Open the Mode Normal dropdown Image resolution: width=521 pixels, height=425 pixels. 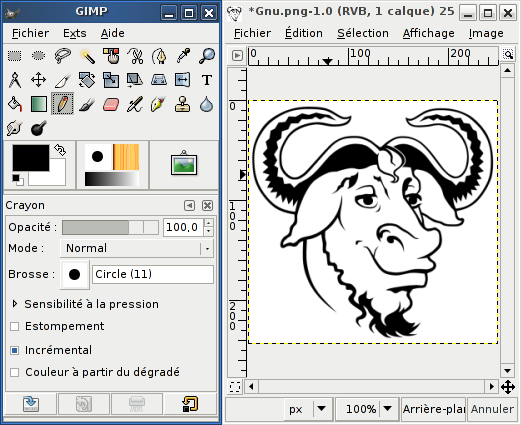(x=136, y=248)
